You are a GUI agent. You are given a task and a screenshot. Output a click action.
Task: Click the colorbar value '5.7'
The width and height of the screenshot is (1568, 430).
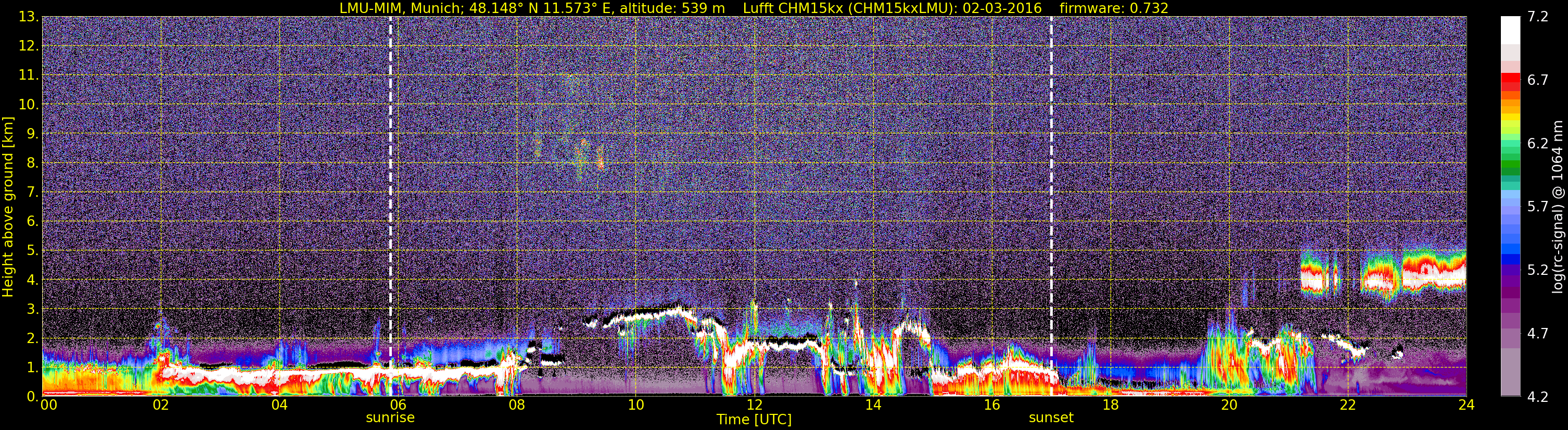click(x=1538, y=207)
